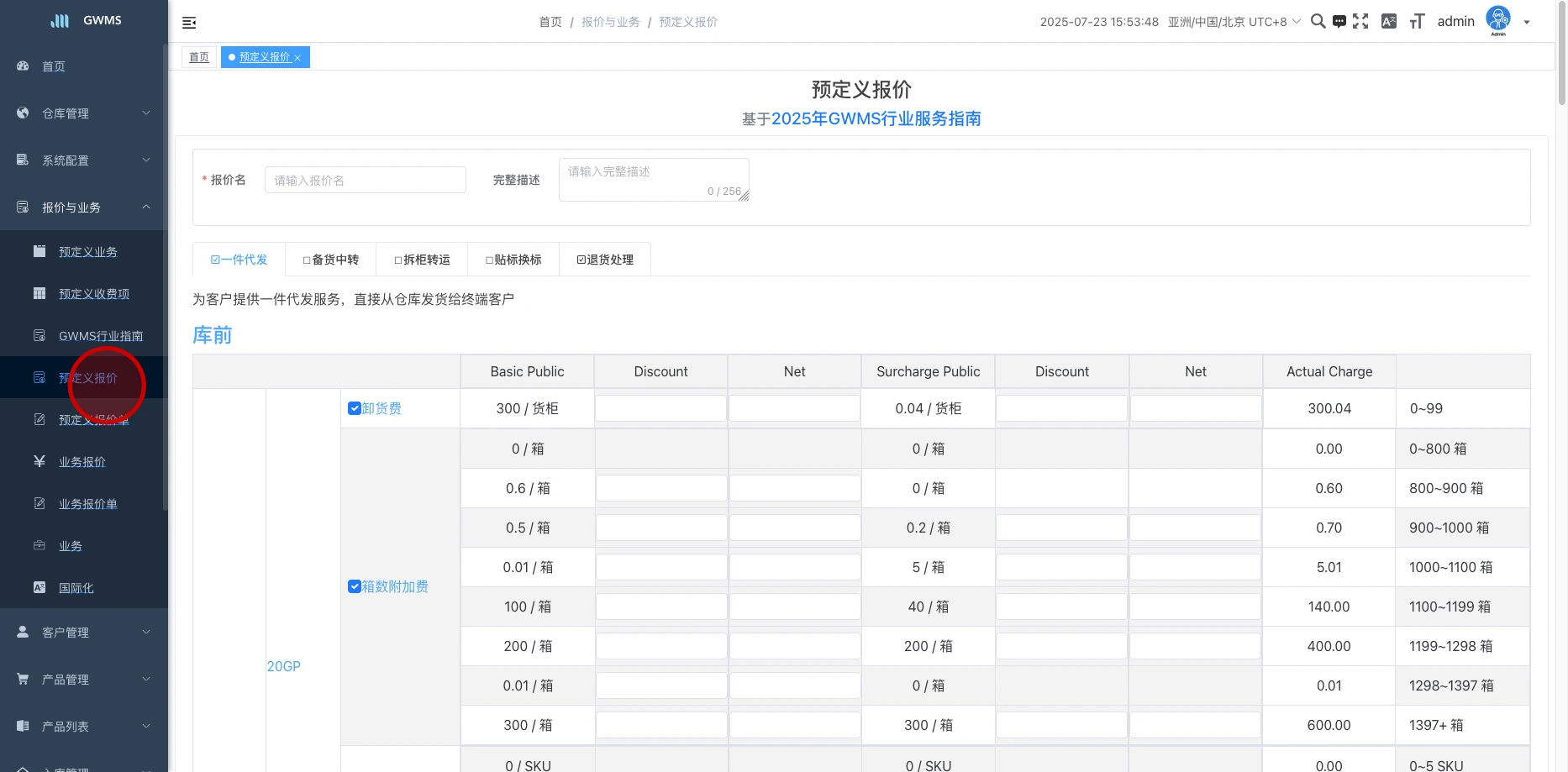Open the timezone dropdown 亚洲/中国/北京 UTC+8
Viewport: 1568px width, 772px height.
point(1234,22)
